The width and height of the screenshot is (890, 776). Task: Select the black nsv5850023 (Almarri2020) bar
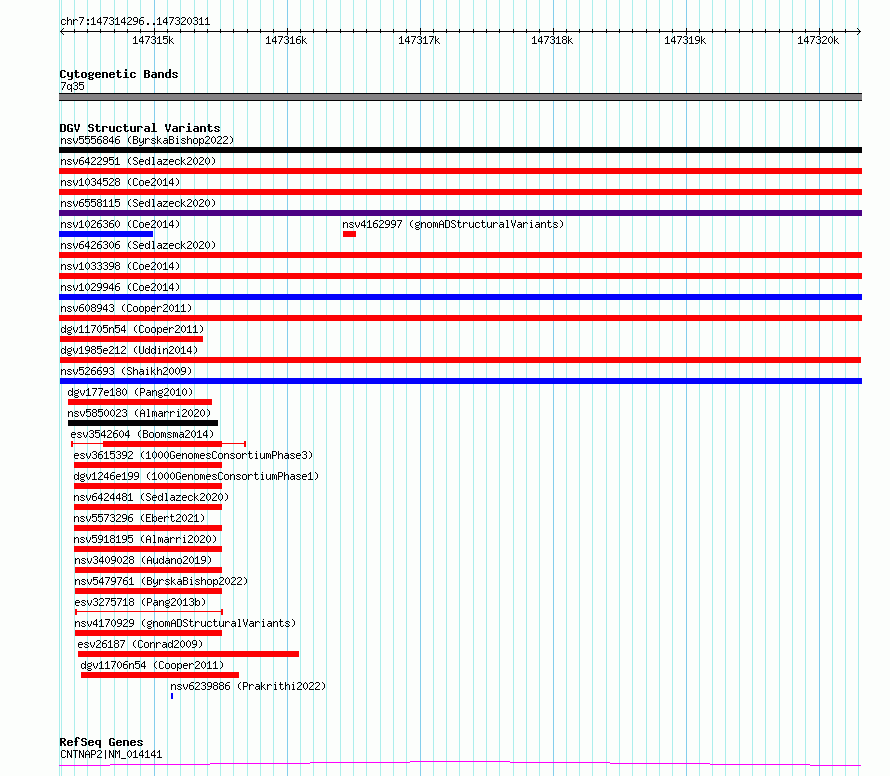point(143,423)
